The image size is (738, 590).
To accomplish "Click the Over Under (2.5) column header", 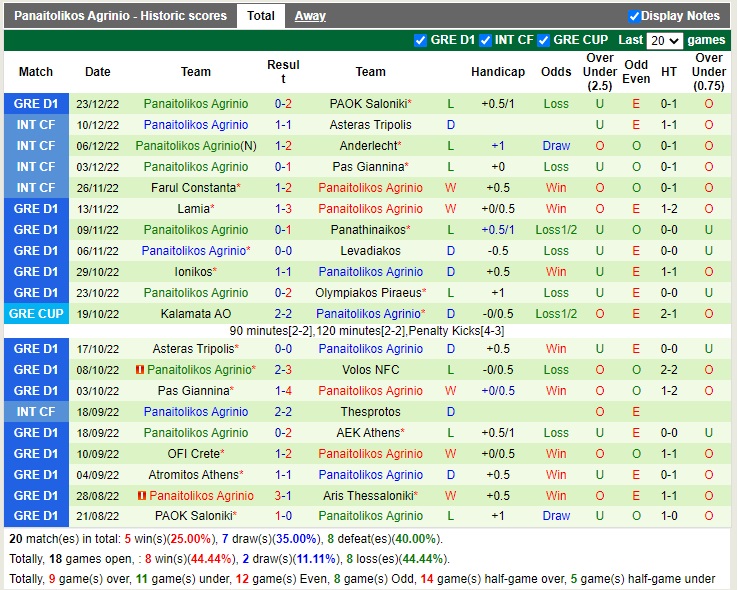I will (600, 72).
